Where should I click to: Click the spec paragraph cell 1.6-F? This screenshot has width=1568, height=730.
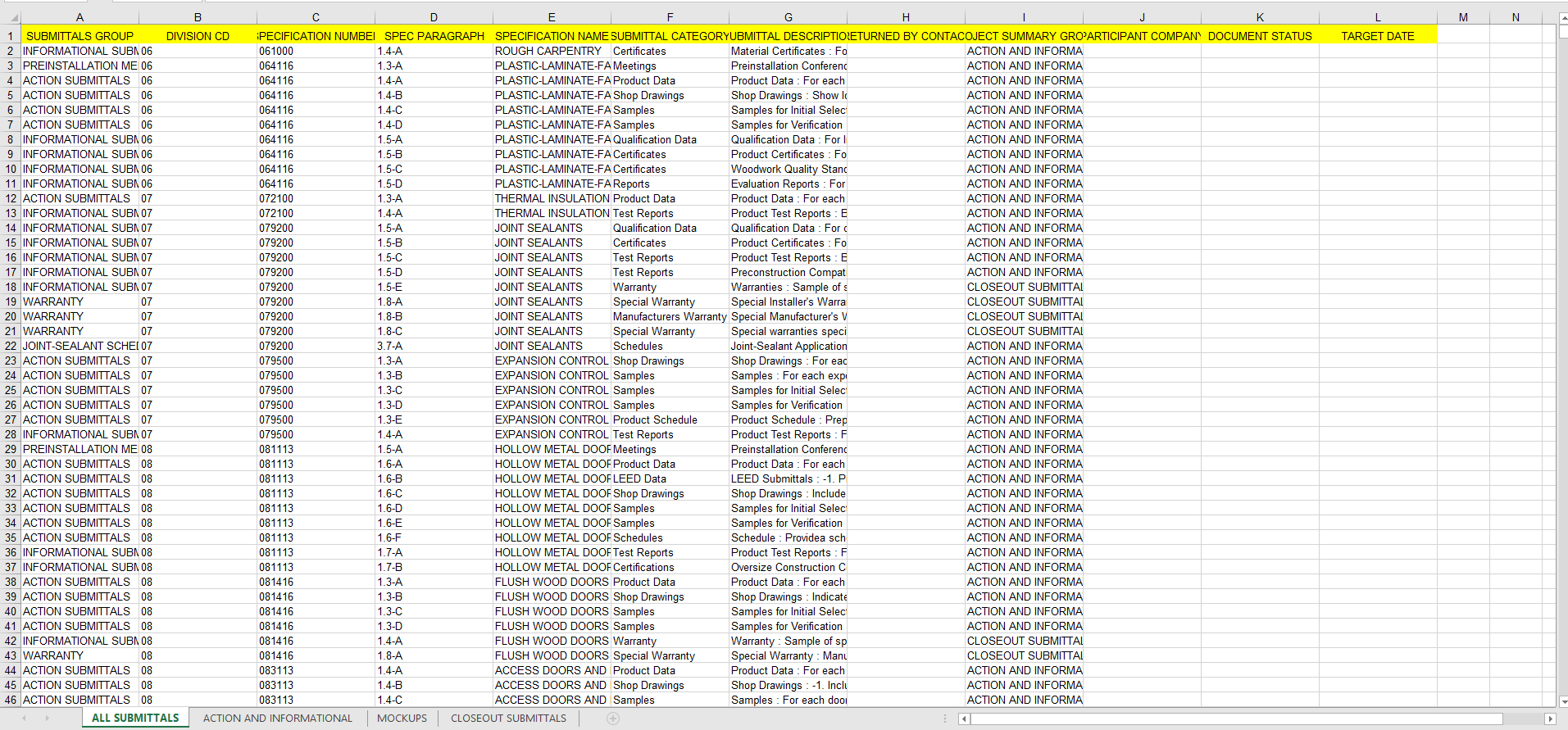click(x=434, y=537)
